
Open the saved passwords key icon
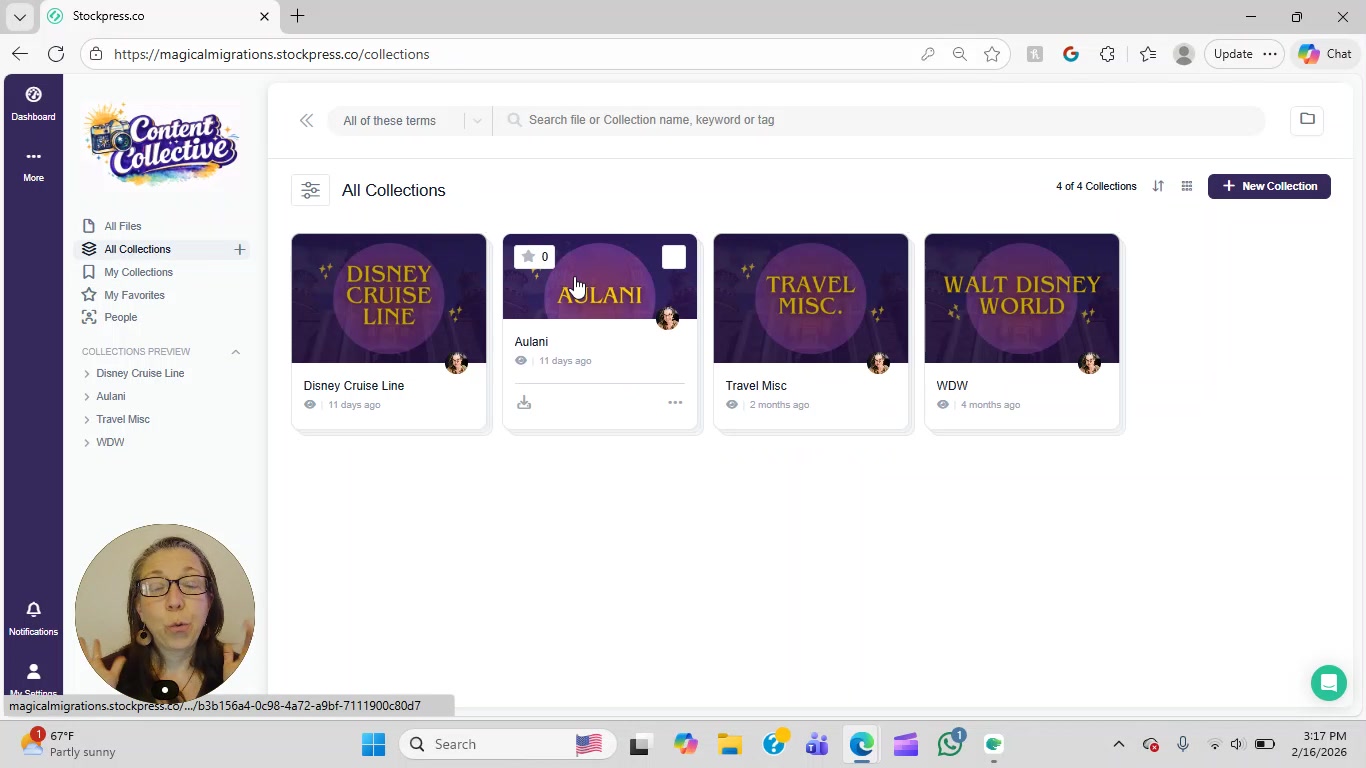click(x=928, y=54)
